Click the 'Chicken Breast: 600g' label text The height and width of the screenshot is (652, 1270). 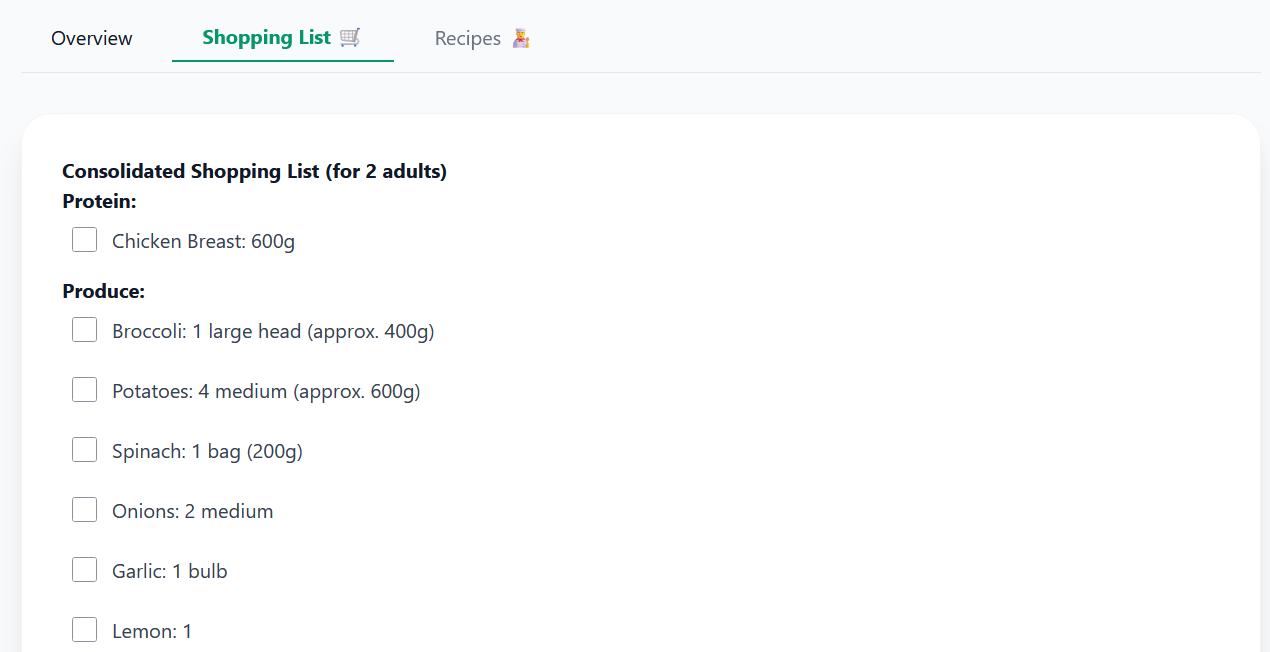click(x=203, y=241)
